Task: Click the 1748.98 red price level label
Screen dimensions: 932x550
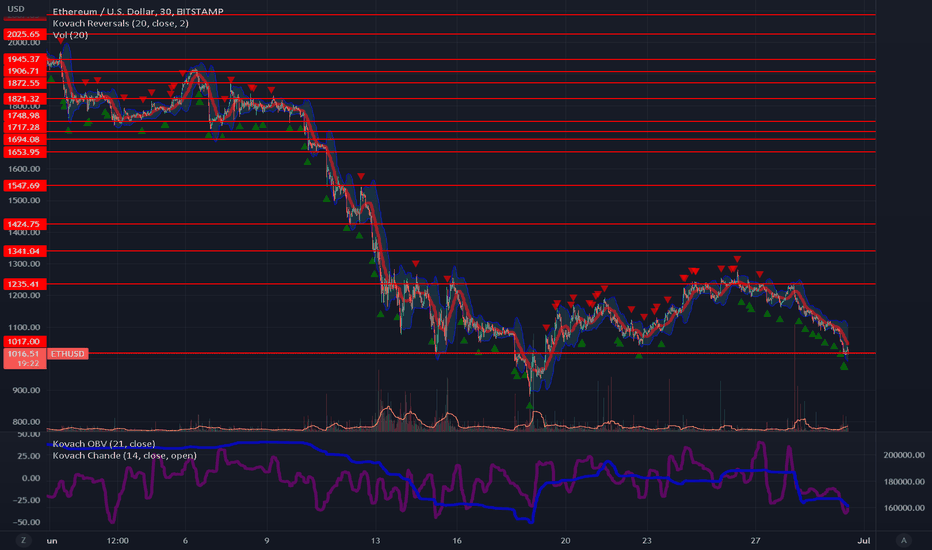Action: click(24, 115)
